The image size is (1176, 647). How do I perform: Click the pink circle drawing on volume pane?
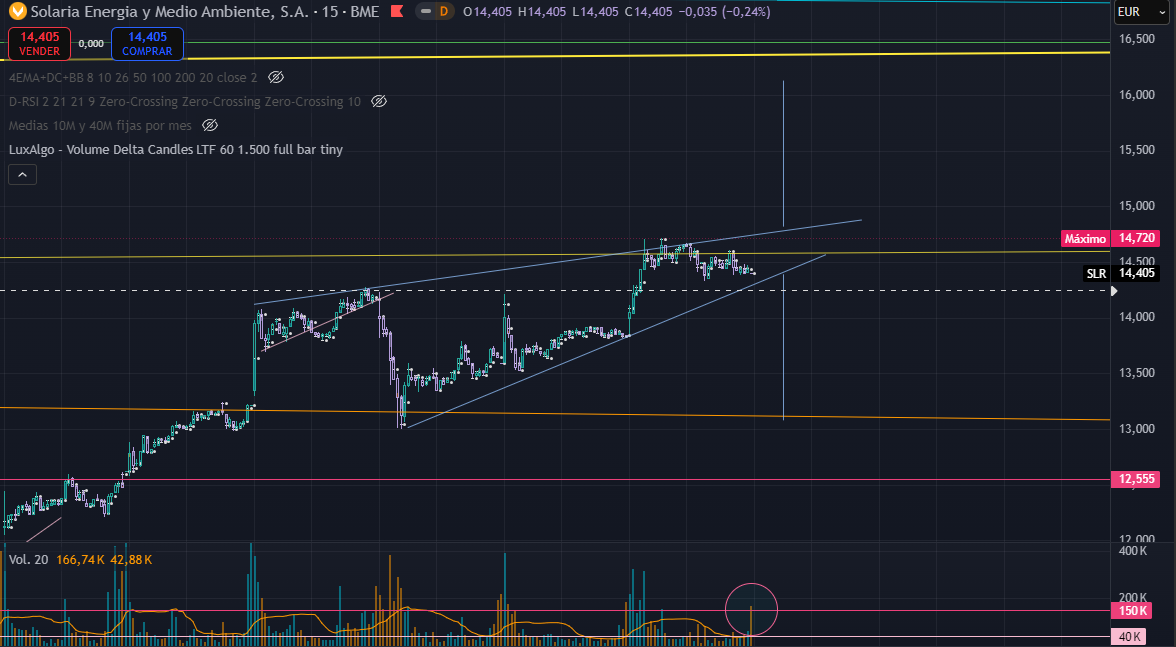click(x=751, y=609)
